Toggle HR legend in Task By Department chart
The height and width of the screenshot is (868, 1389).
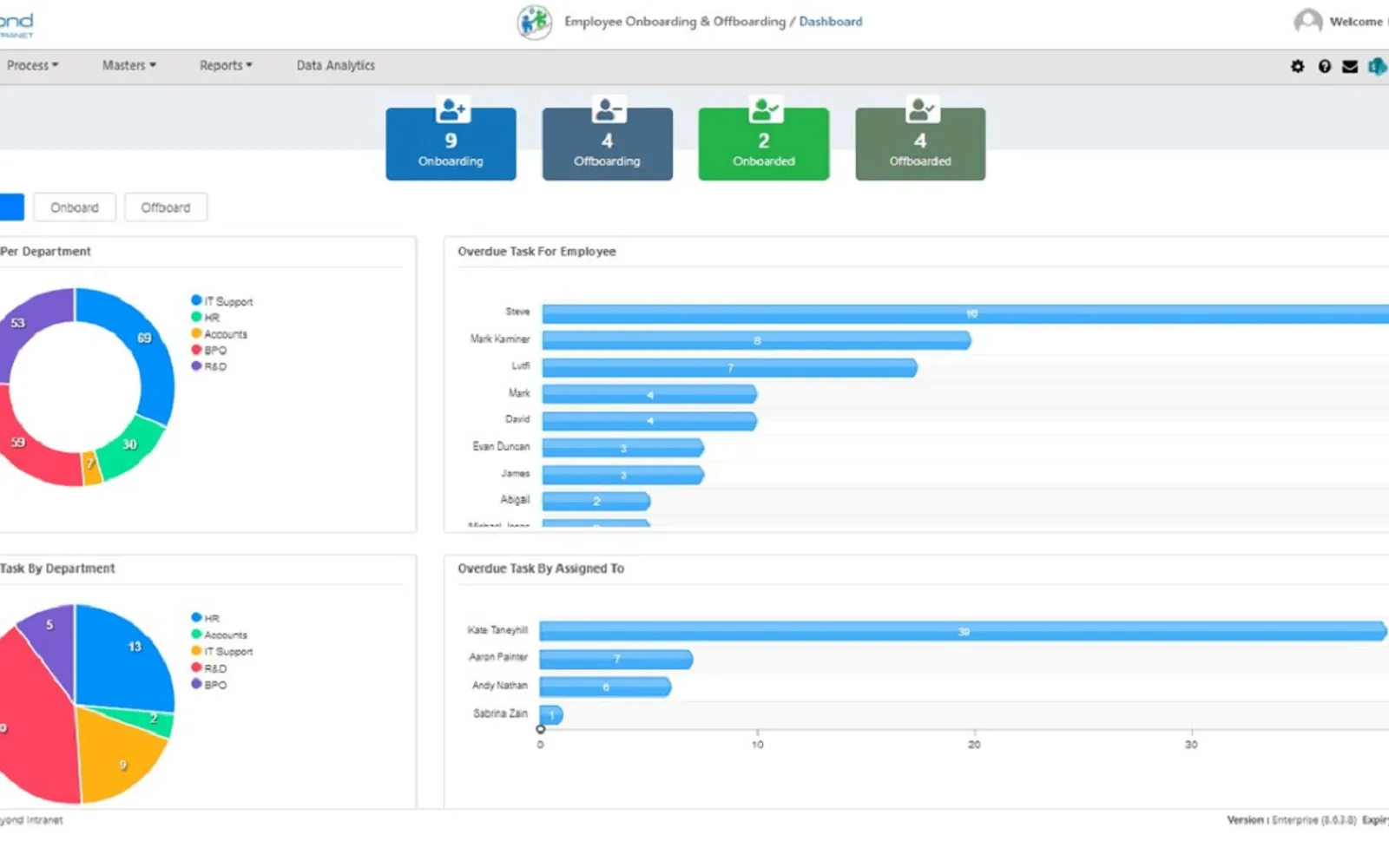point(206,618)
